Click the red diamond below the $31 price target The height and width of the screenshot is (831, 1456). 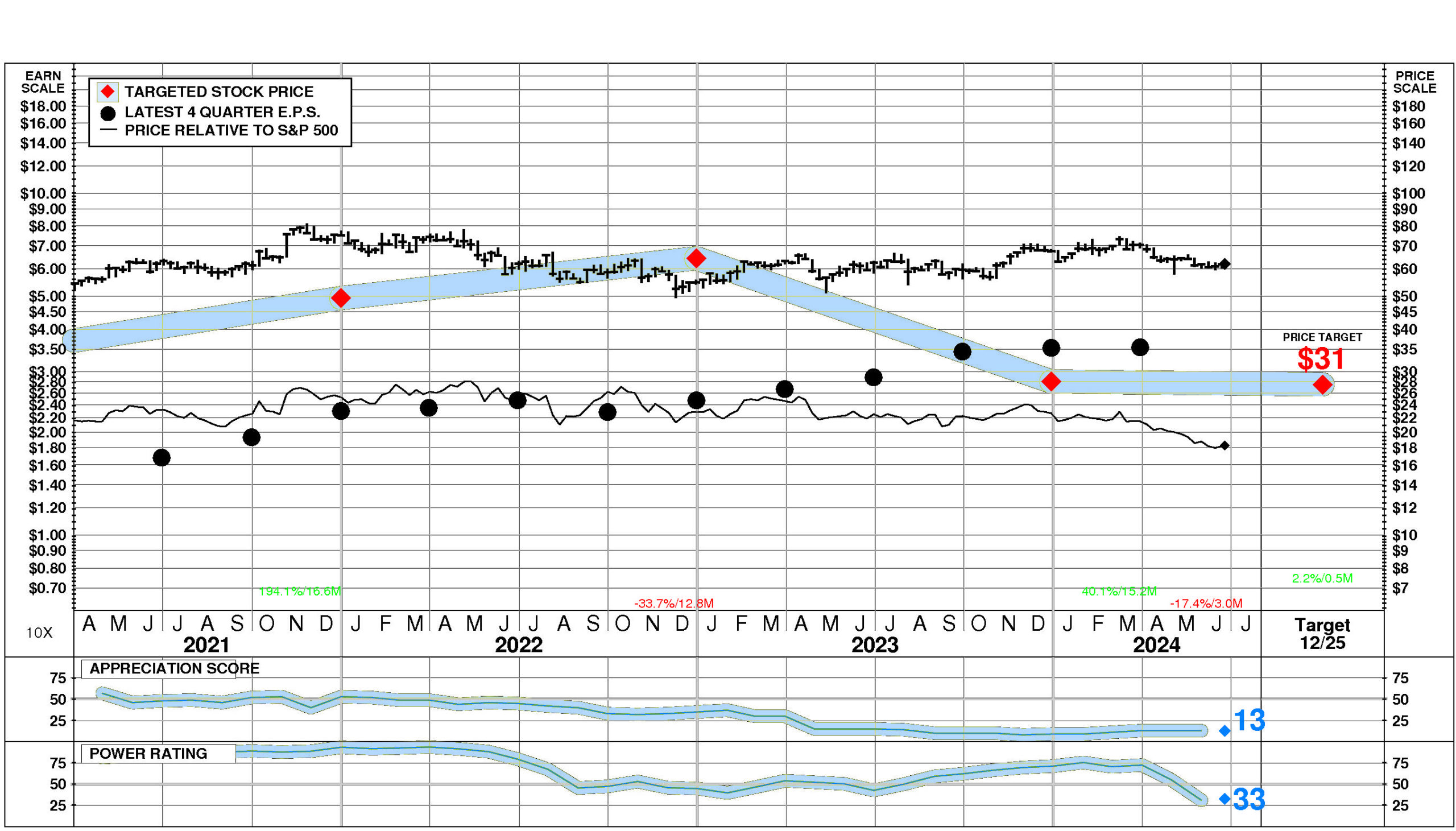click(x=1322, y=385)
